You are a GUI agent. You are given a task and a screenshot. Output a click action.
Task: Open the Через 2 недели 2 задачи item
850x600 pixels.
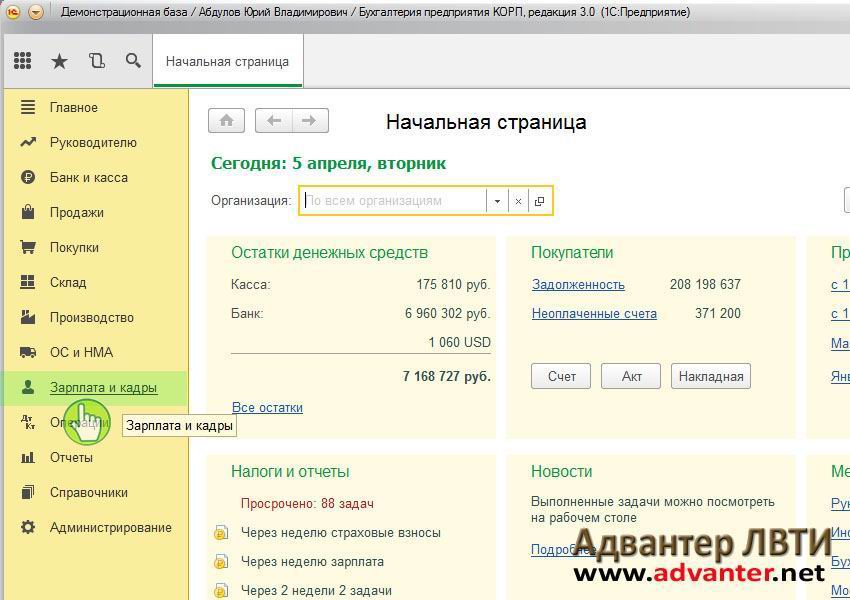(316, 590)
